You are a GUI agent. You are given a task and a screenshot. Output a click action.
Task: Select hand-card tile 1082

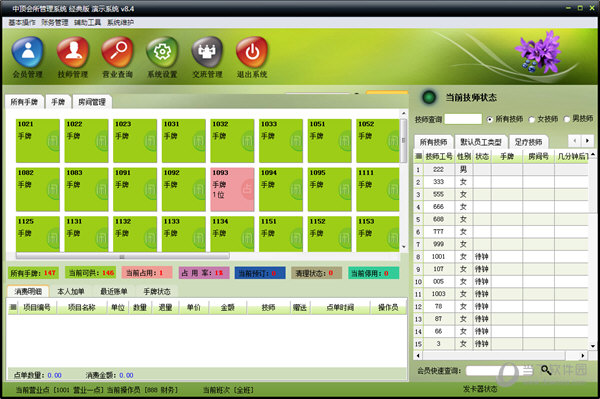tap(38, 189)
